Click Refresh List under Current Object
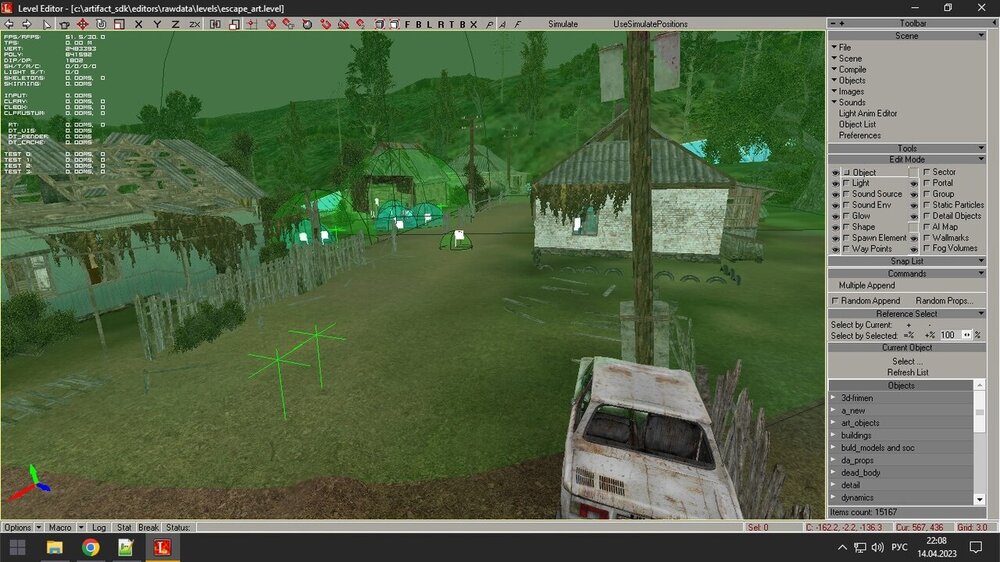1000x562 pixels. click(908, 373)
